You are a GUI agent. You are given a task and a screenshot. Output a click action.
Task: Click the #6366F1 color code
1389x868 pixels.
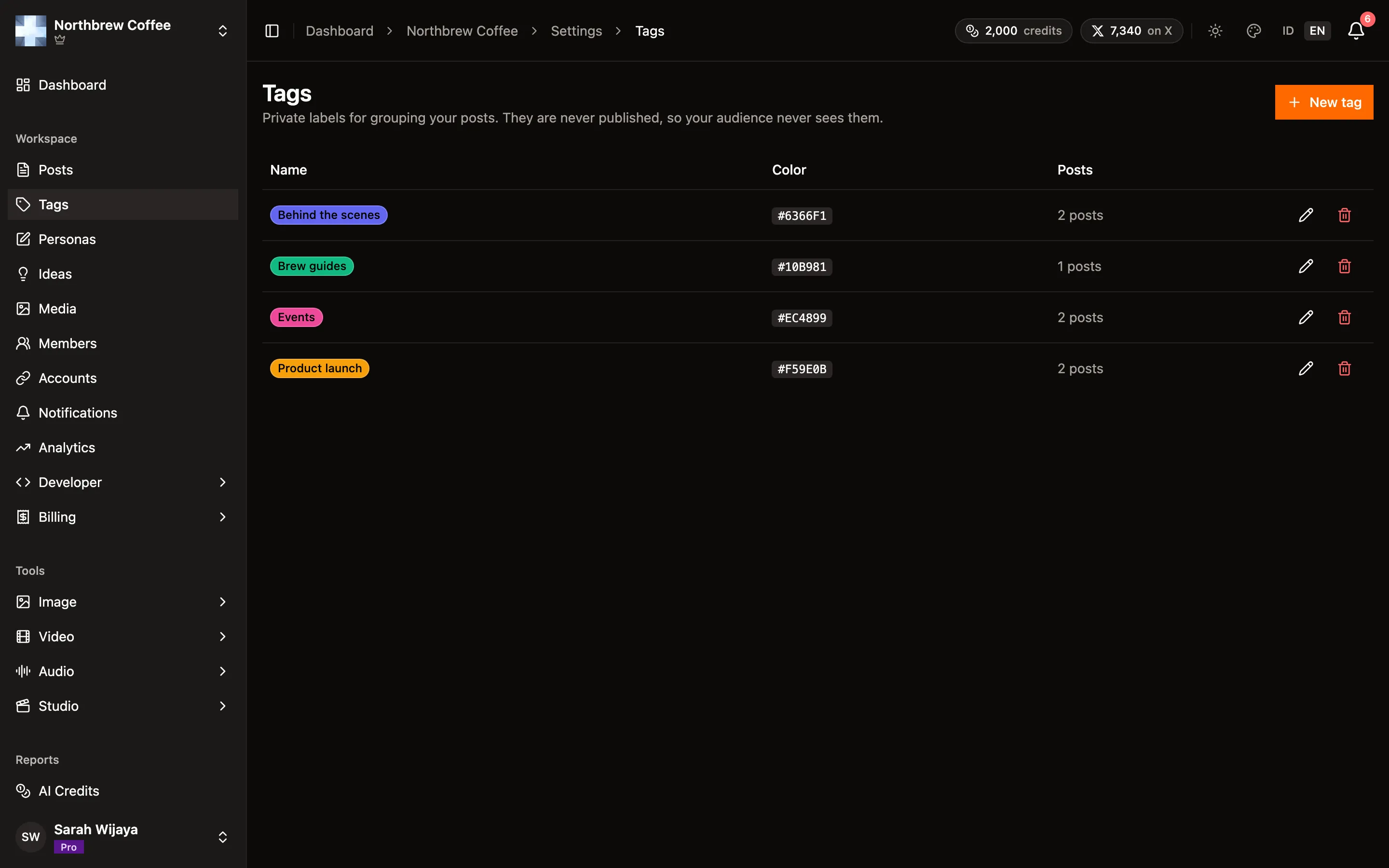(x=802, y=216)
